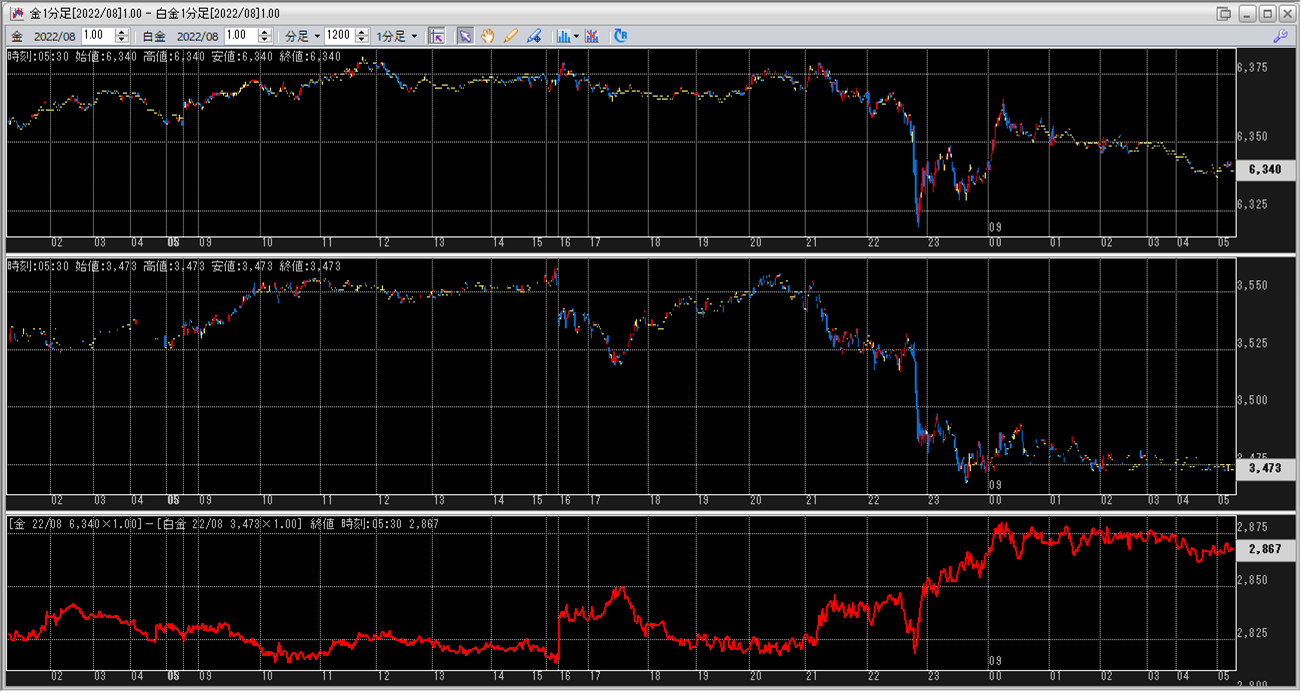Click the refresh chart icon
Viewport: 1301px width, 692px height.
click(621, 36)
